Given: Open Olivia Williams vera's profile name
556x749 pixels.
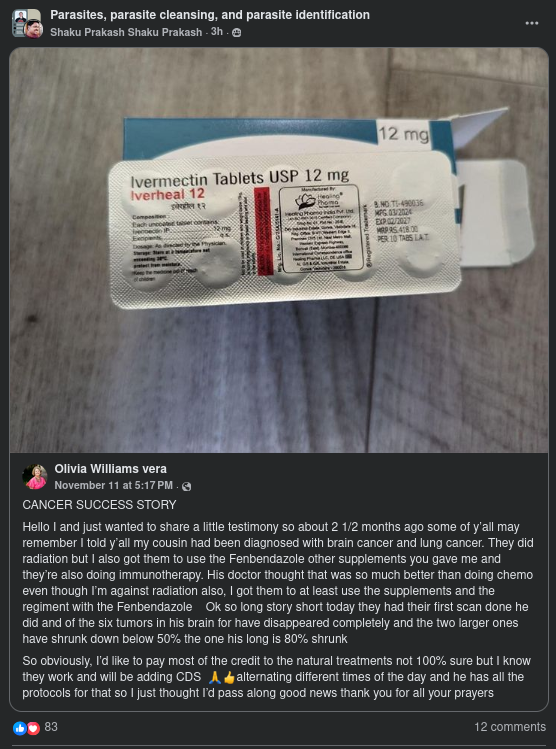Looking at the screenshot, I should point(110,469).
